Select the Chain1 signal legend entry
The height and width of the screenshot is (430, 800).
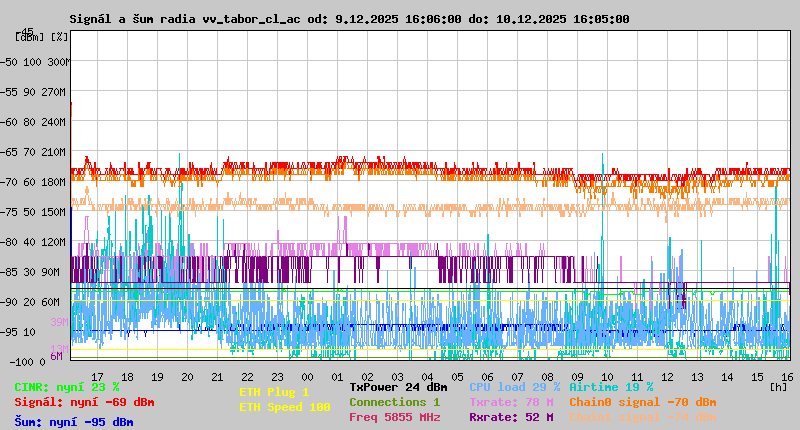coord(642,417)
